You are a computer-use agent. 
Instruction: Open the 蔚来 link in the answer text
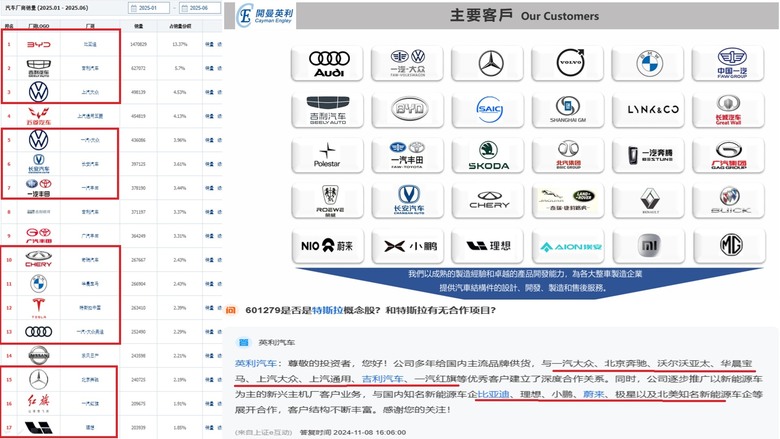click(x=593, y=394)
